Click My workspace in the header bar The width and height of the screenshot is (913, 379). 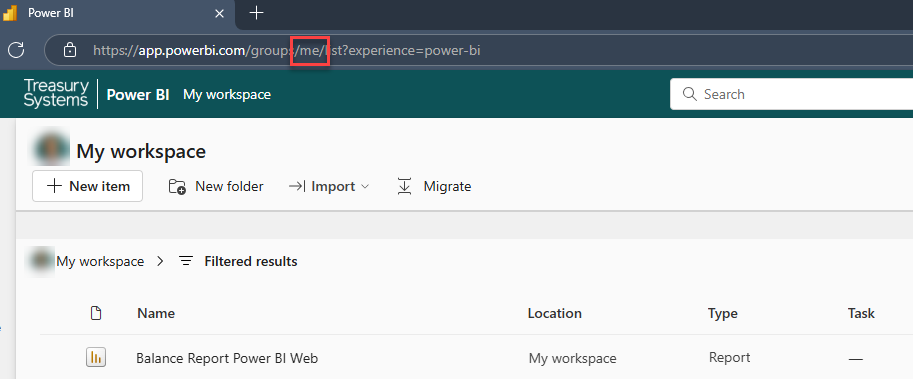point(227,94)
